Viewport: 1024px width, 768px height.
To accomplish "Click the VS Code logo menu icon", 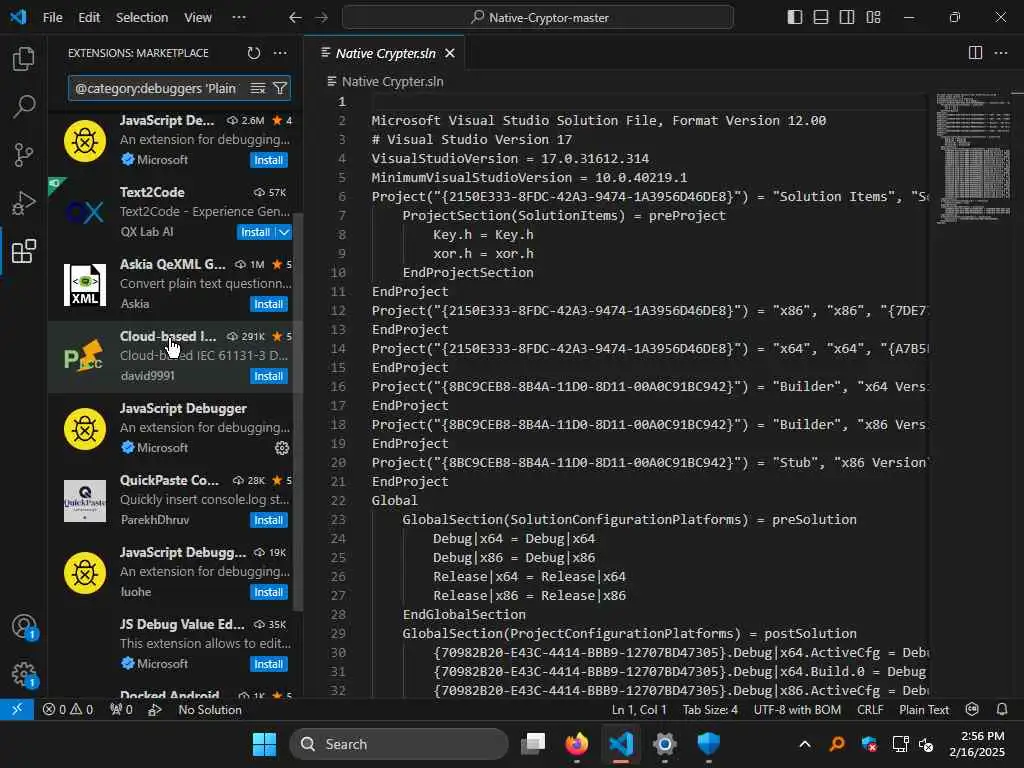I will (x=18, y=17).
